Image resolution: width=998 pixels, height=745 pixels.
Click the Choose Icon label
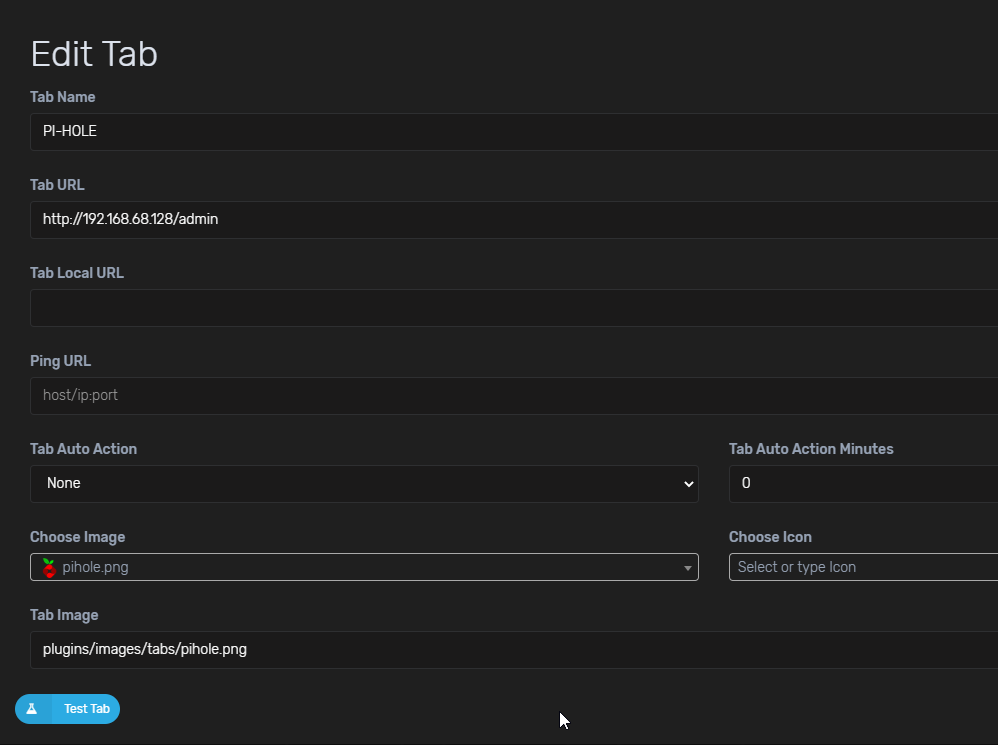click(770, 537)
